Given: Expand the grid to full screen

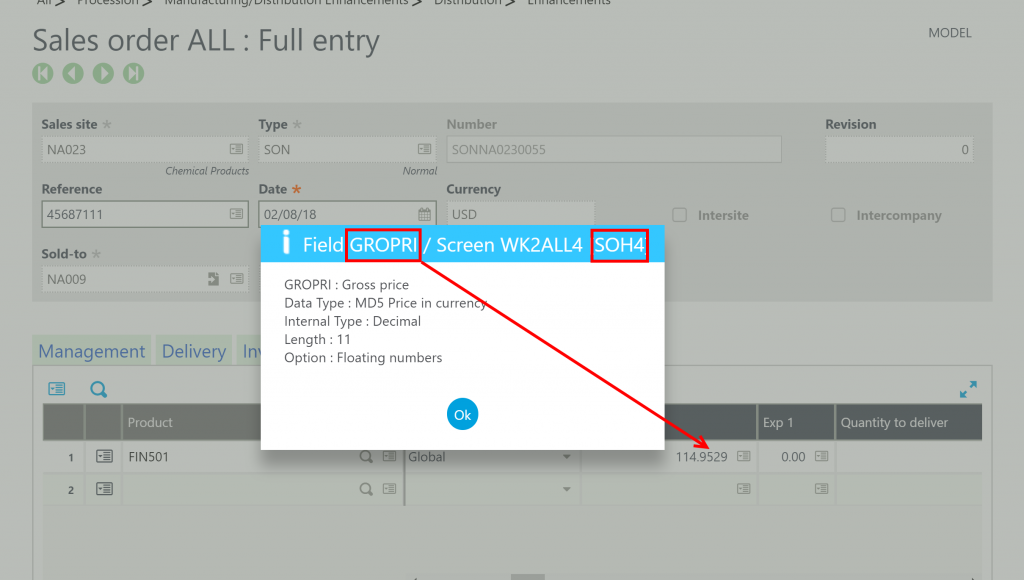Looking at the screenshot, I should (968, 389).
